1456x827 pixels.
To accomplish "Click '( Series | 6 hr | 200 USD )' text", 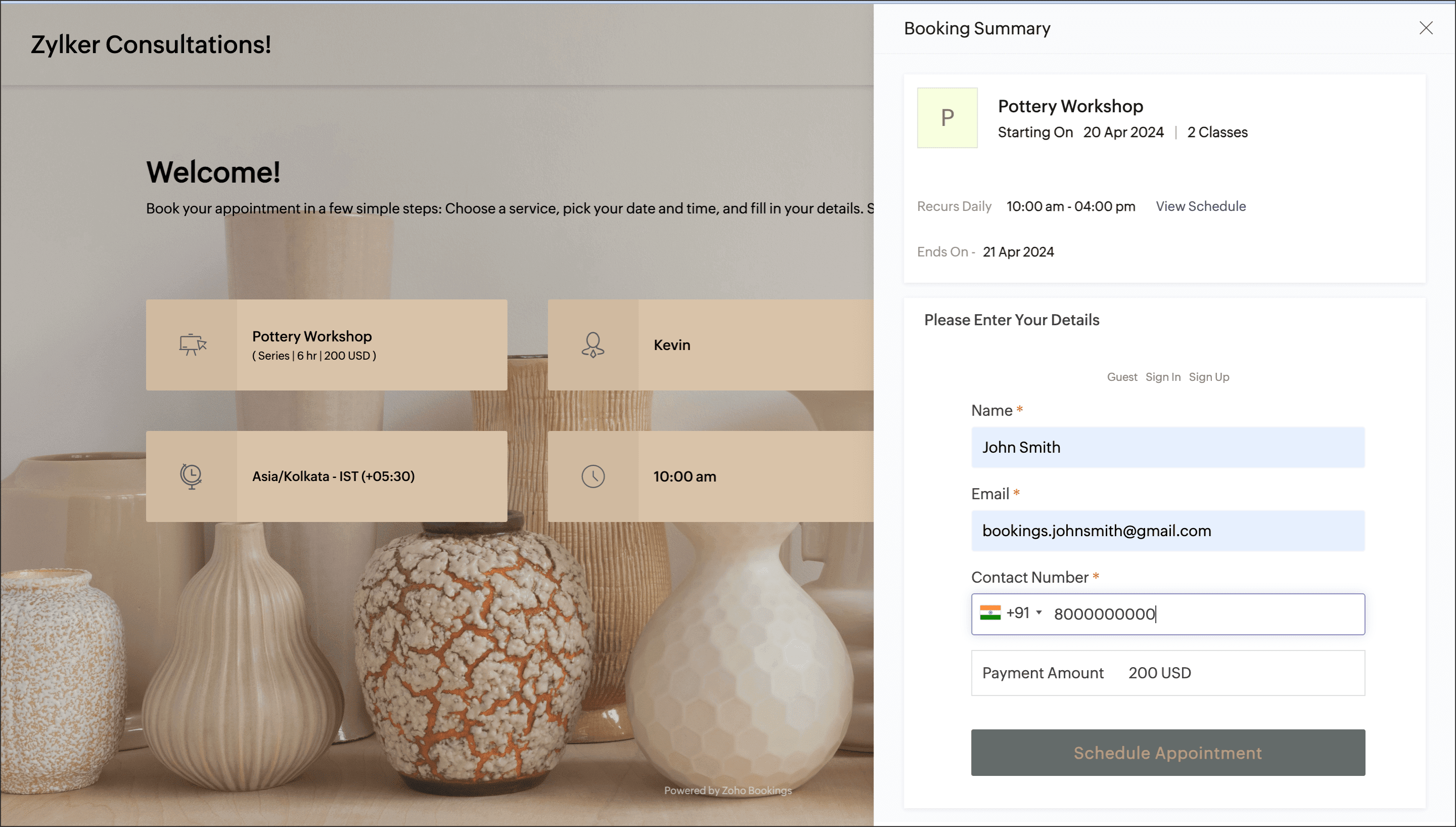I will coord(314,356).
